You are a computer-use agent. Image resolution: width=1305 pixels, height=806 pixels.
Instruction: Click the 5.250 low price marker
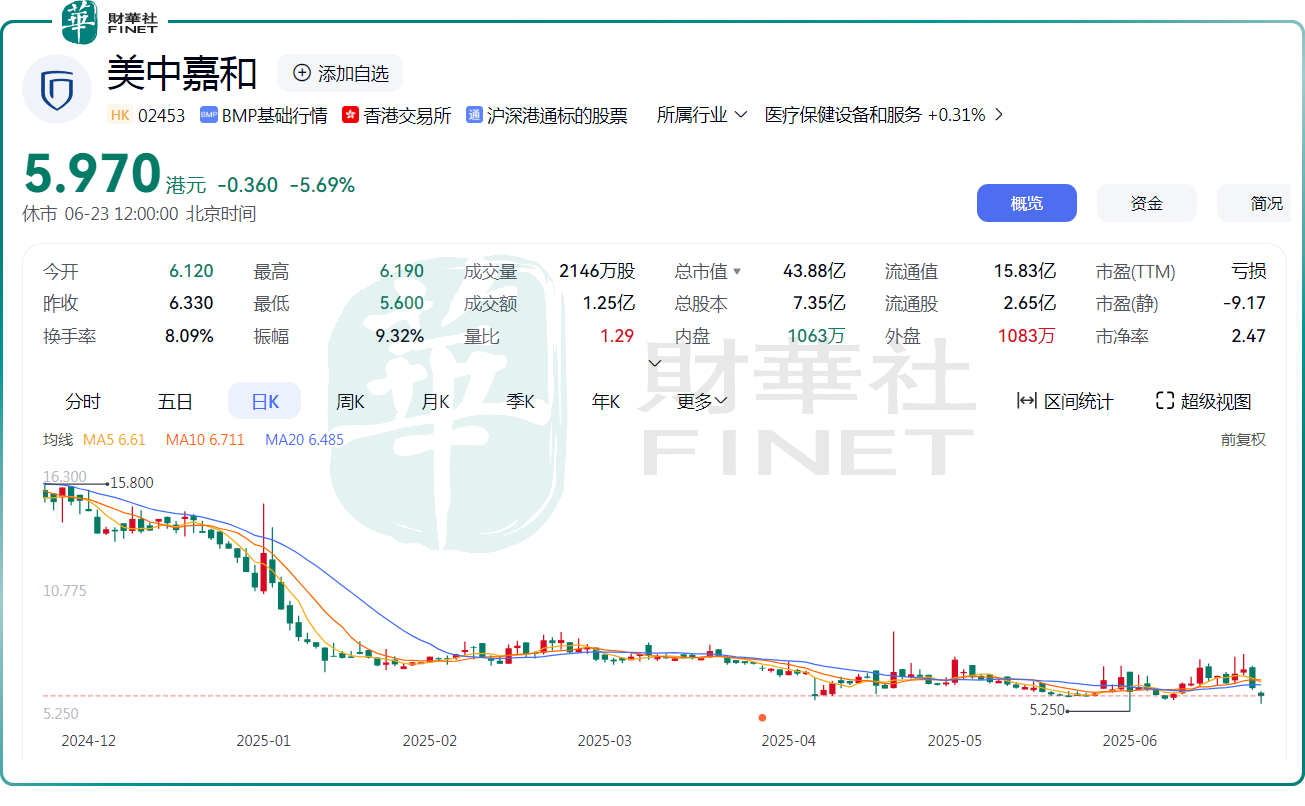coord(1046,710)
